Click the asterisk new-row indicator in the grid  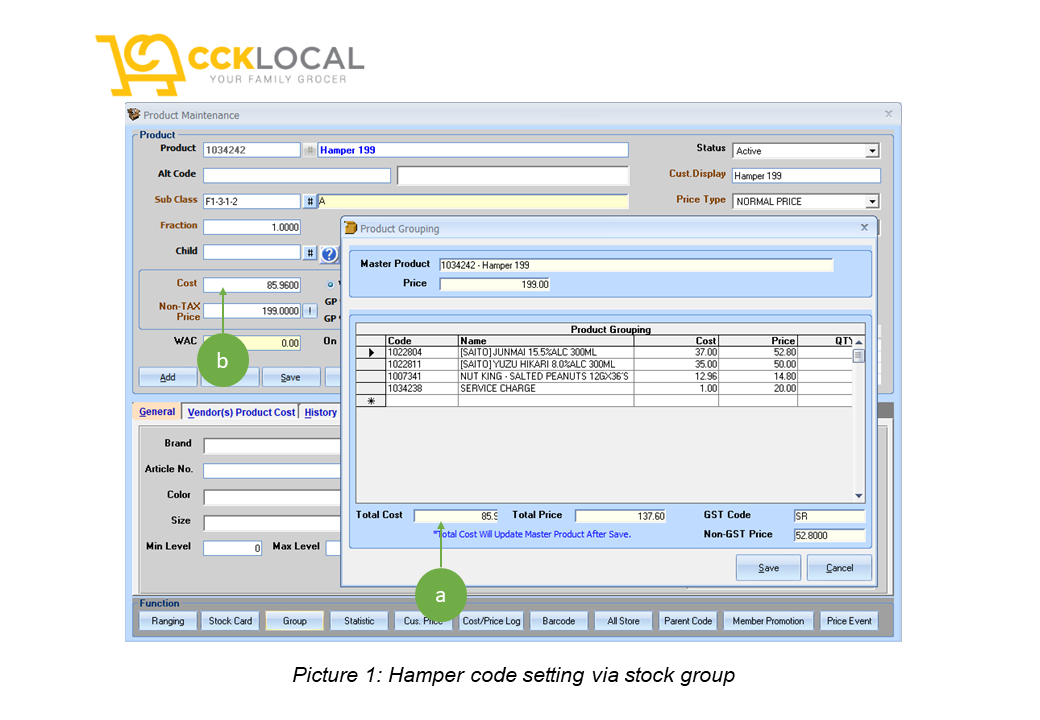[369, 399]
